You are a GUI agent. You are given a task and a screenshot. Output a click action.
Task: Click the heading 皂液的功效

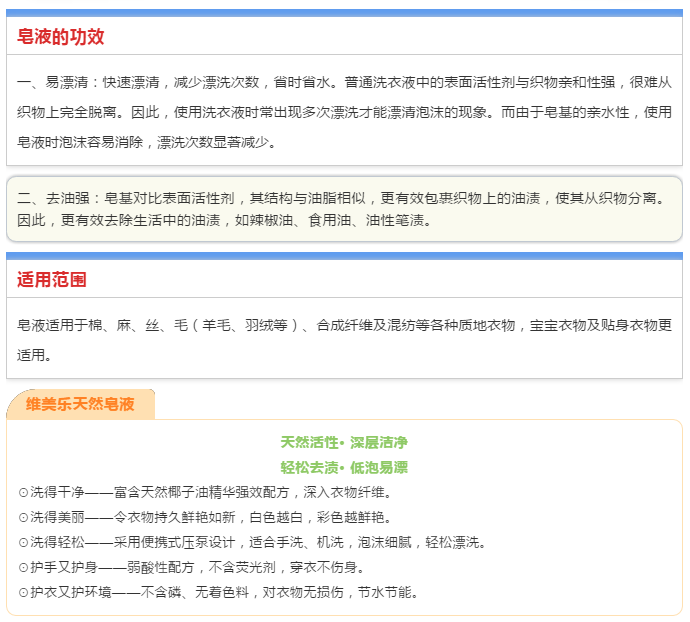tap(60, 37)
